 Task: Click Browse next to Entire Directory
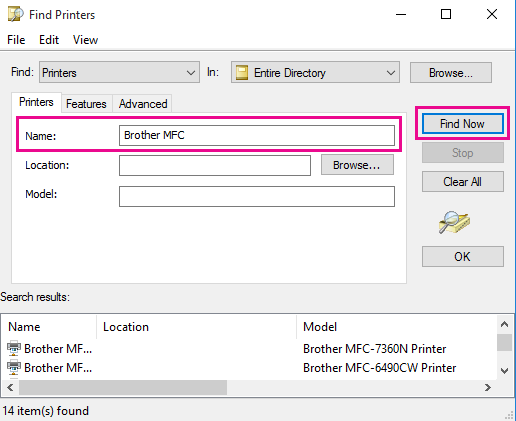(x=451, y=72)
